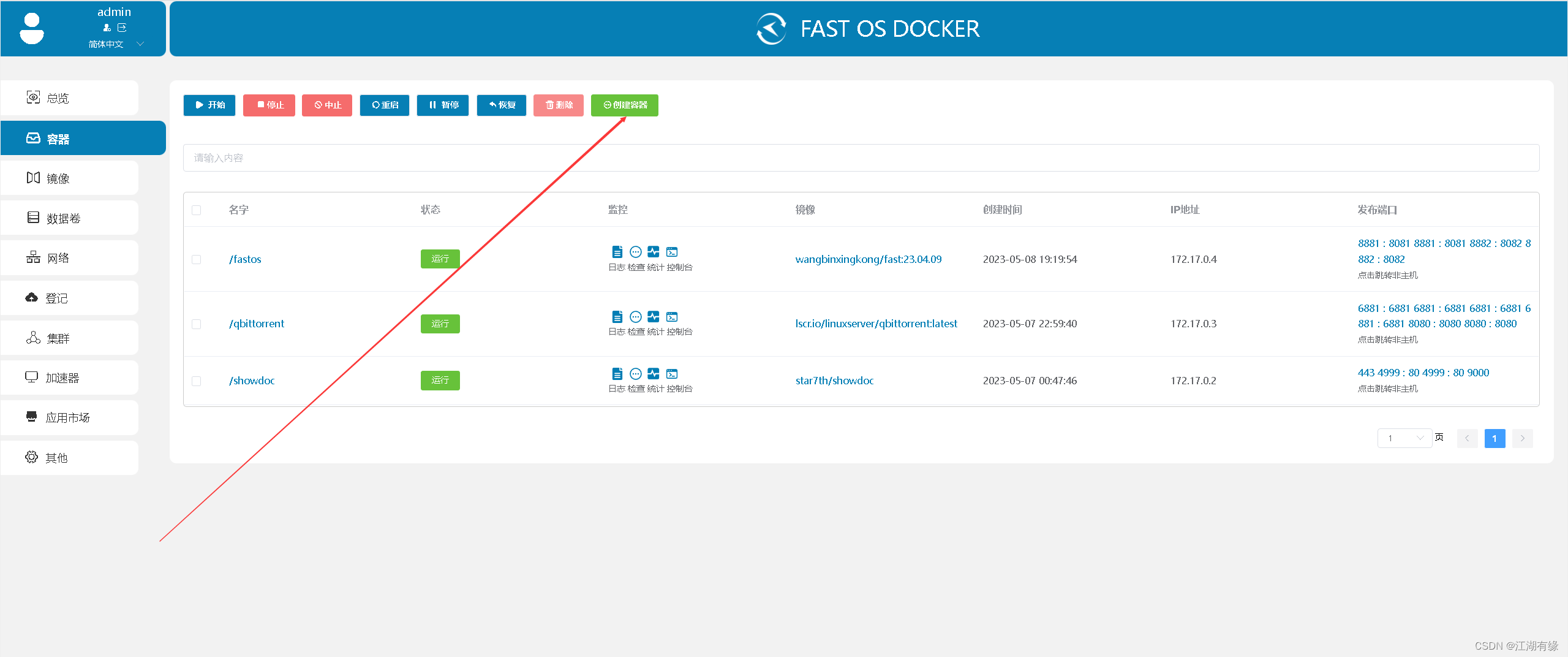Click the 恢复 resume button
Image resolution: width=1568 pixels, height=657 pixels.
pyautogui.click(x=502, y=105)
